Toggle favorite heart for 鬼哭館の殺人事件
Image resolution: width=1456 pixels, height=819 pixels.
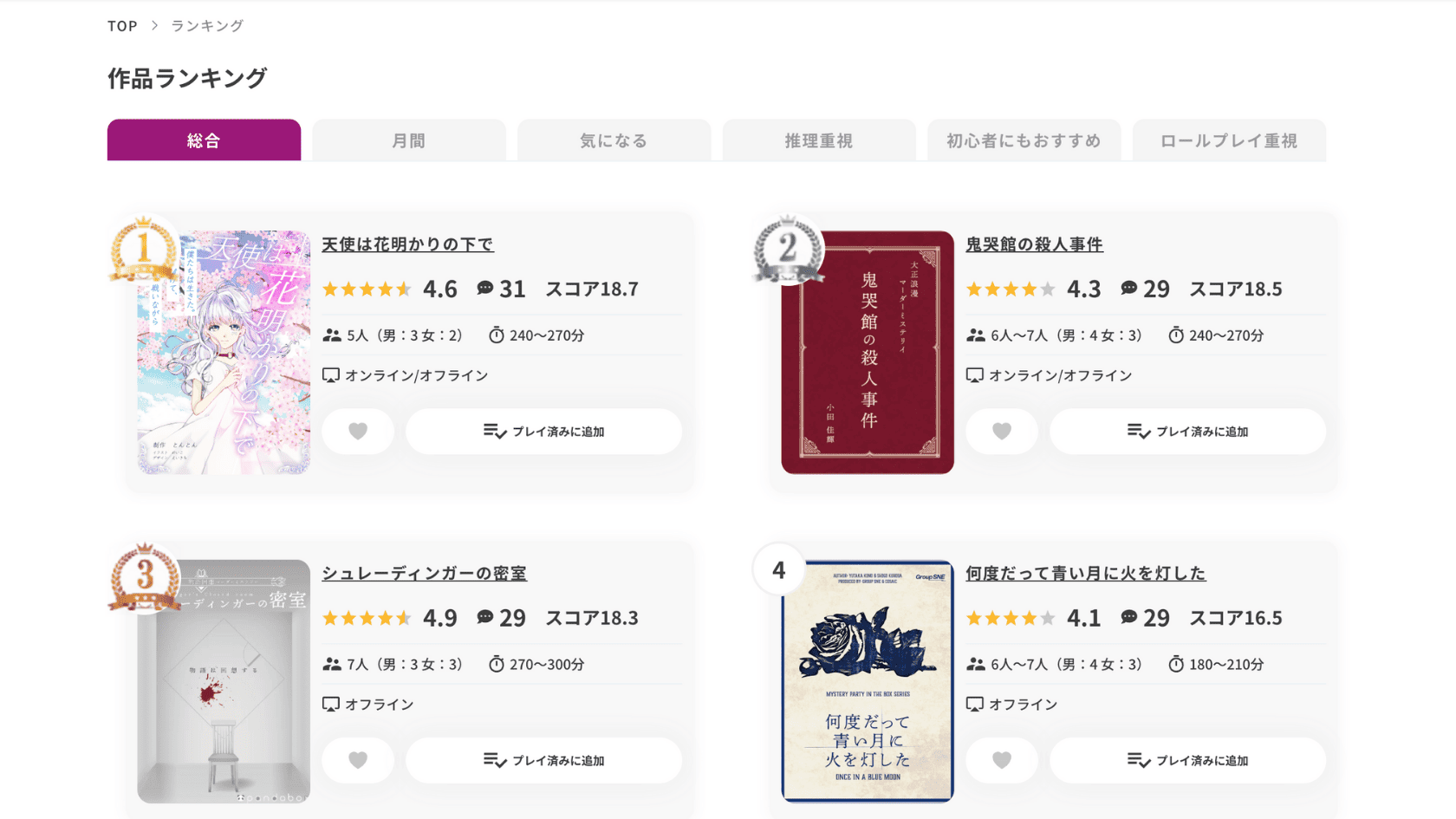[1002, 431]
